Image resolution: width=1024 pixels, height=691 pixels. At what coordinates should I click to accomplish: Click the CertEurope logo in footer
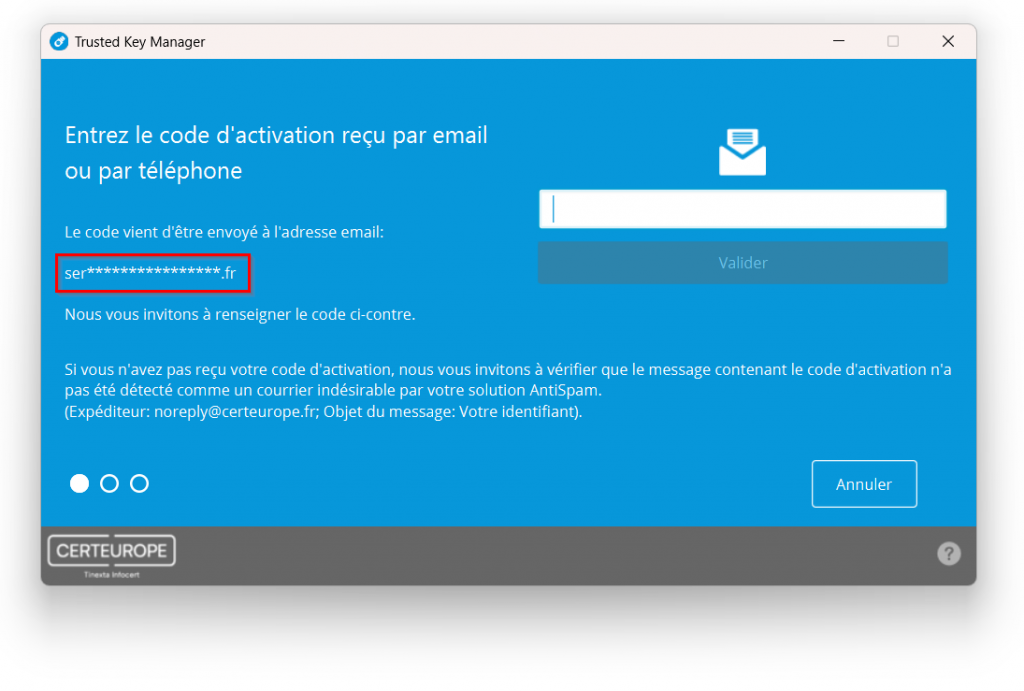(x=112, y=551)
